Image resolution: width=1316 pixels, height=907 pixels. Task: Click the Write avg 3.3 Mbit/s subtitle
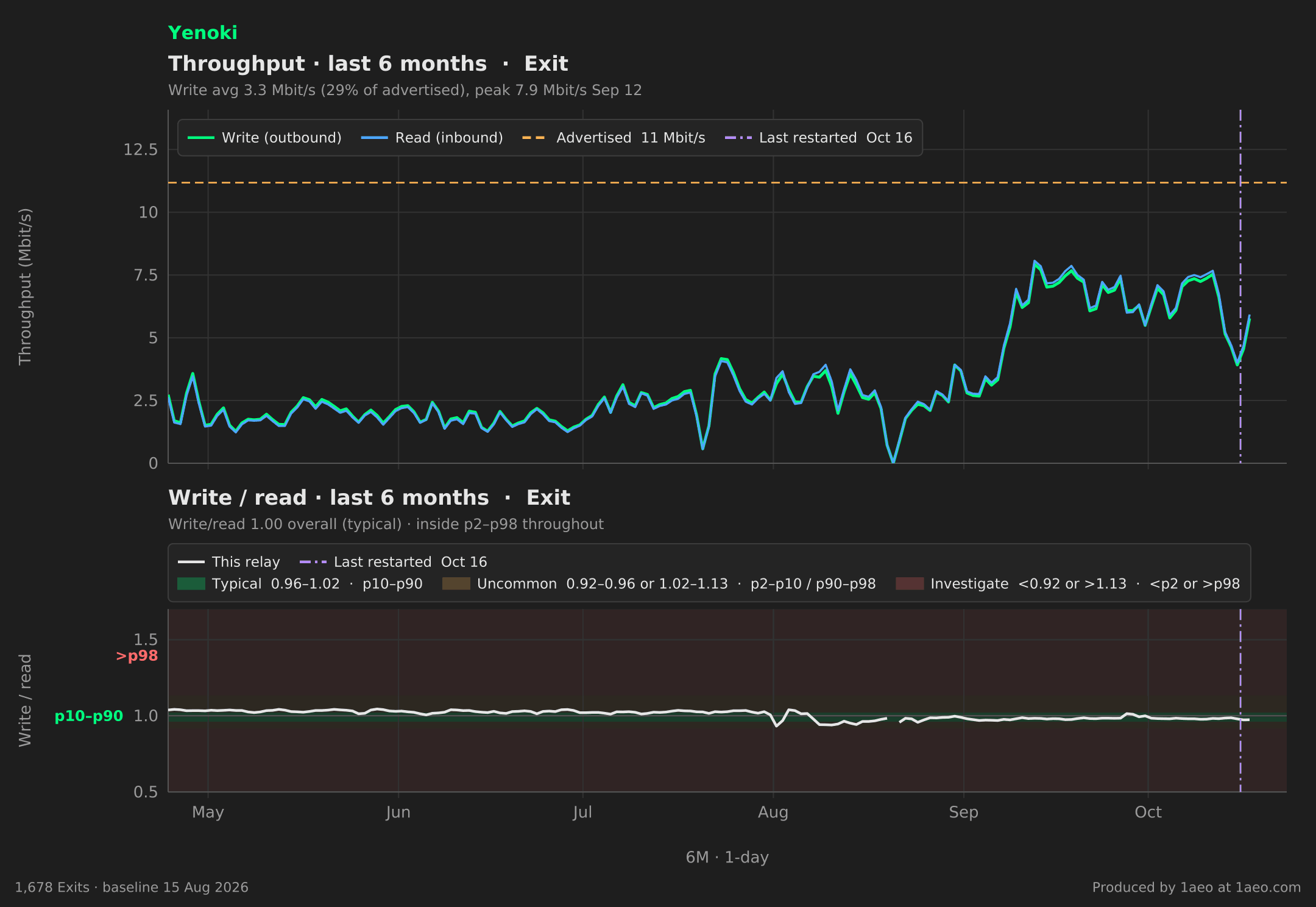point(405,90)
